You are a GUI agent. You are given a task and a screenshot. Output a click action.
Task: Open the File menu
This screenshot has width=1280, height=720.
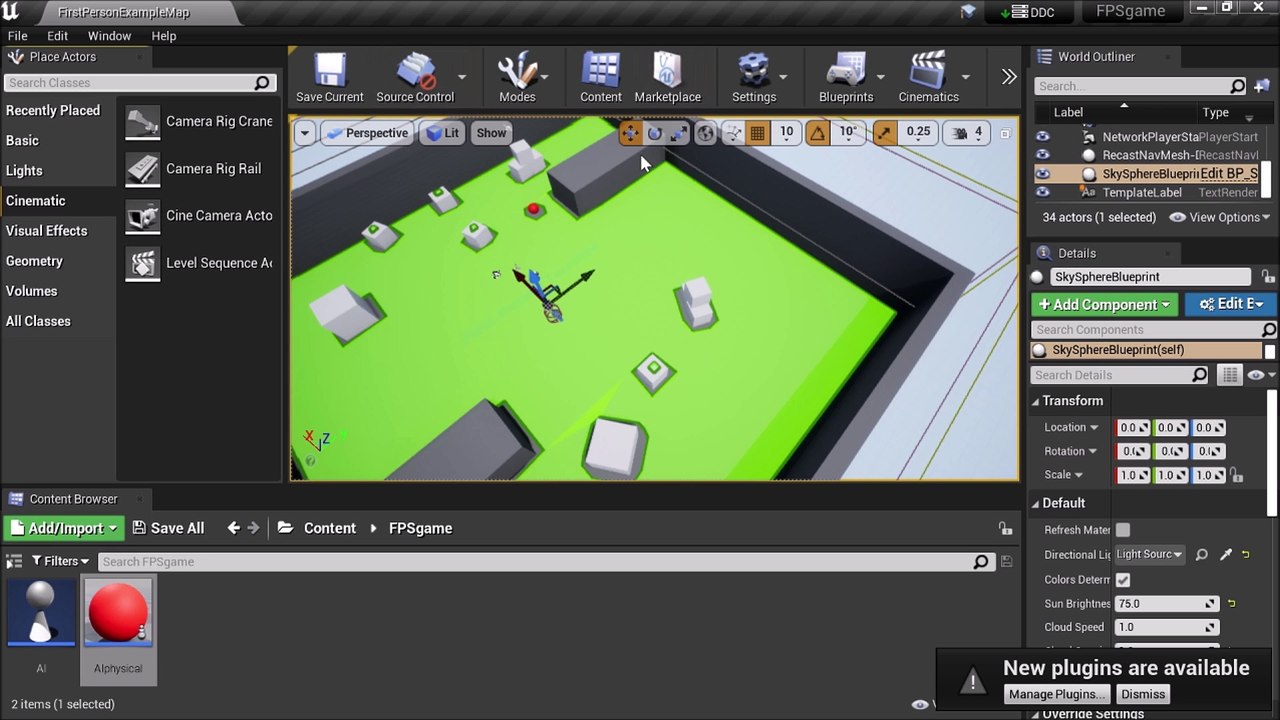point(18,36)
